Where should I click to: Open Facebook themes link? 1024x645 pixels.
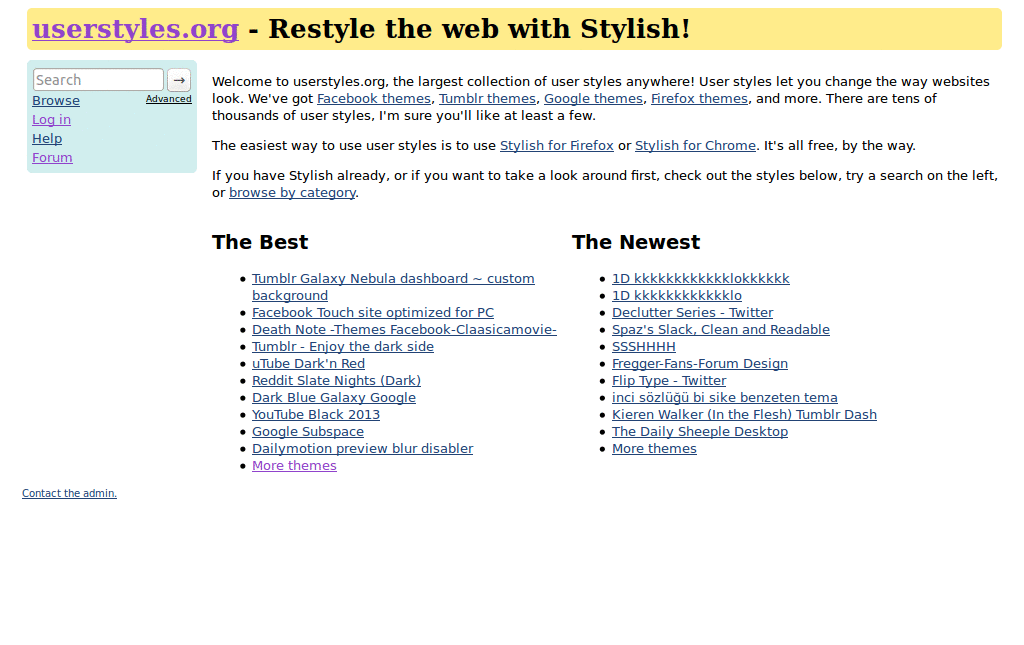(374, 99)
